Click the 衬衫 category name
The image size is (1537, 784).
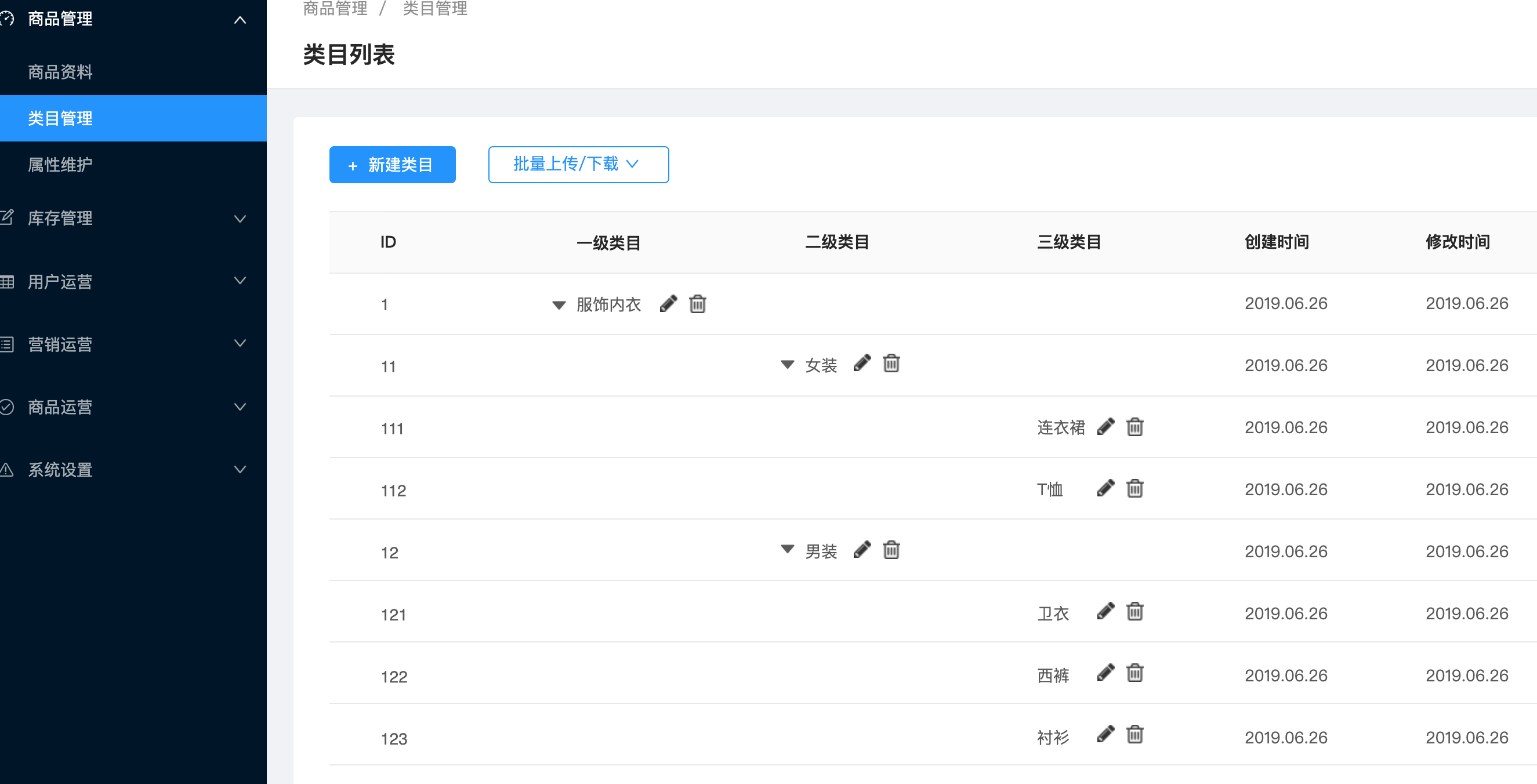tap(1053, 738)
